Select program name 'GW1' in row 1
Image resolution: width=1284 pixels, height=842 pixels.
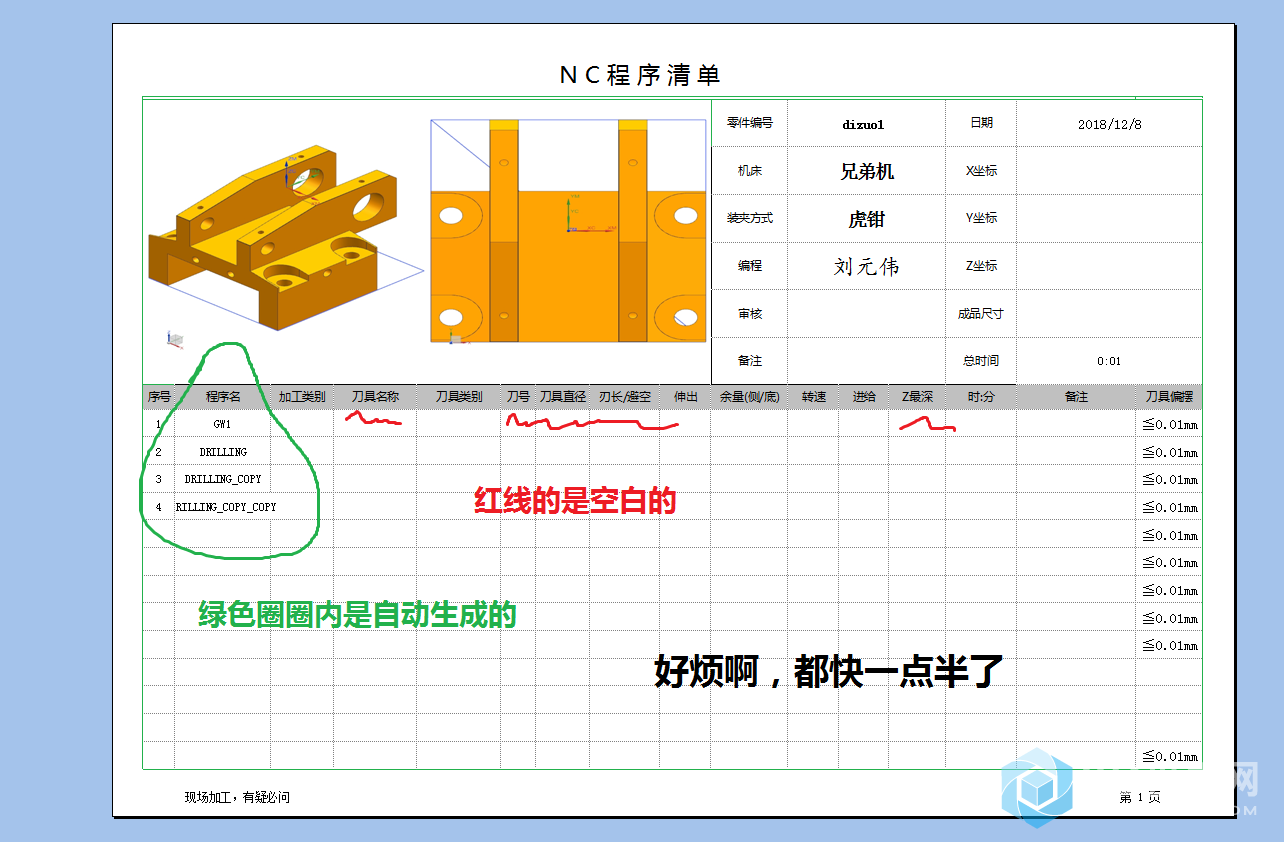(x=223, y=424)
